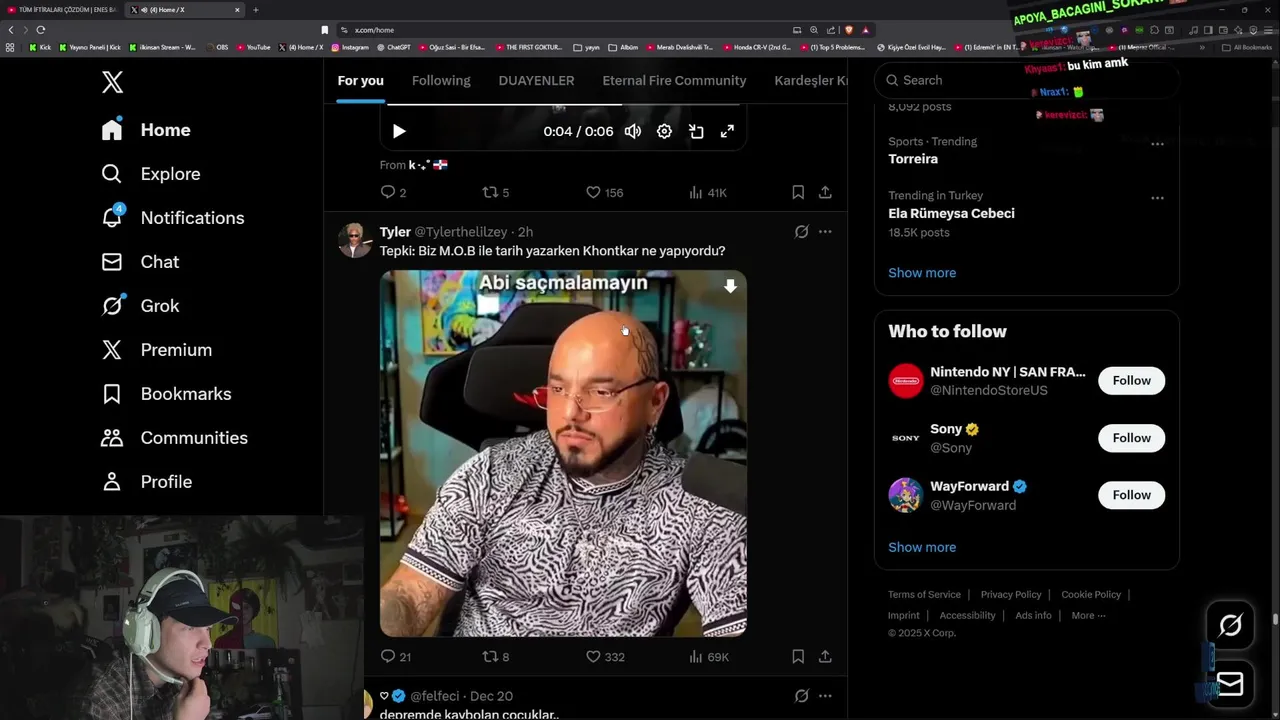Open Bookmarks in the sidebar
Viewport: 1280px width, 720px height.
coord(166,394)
